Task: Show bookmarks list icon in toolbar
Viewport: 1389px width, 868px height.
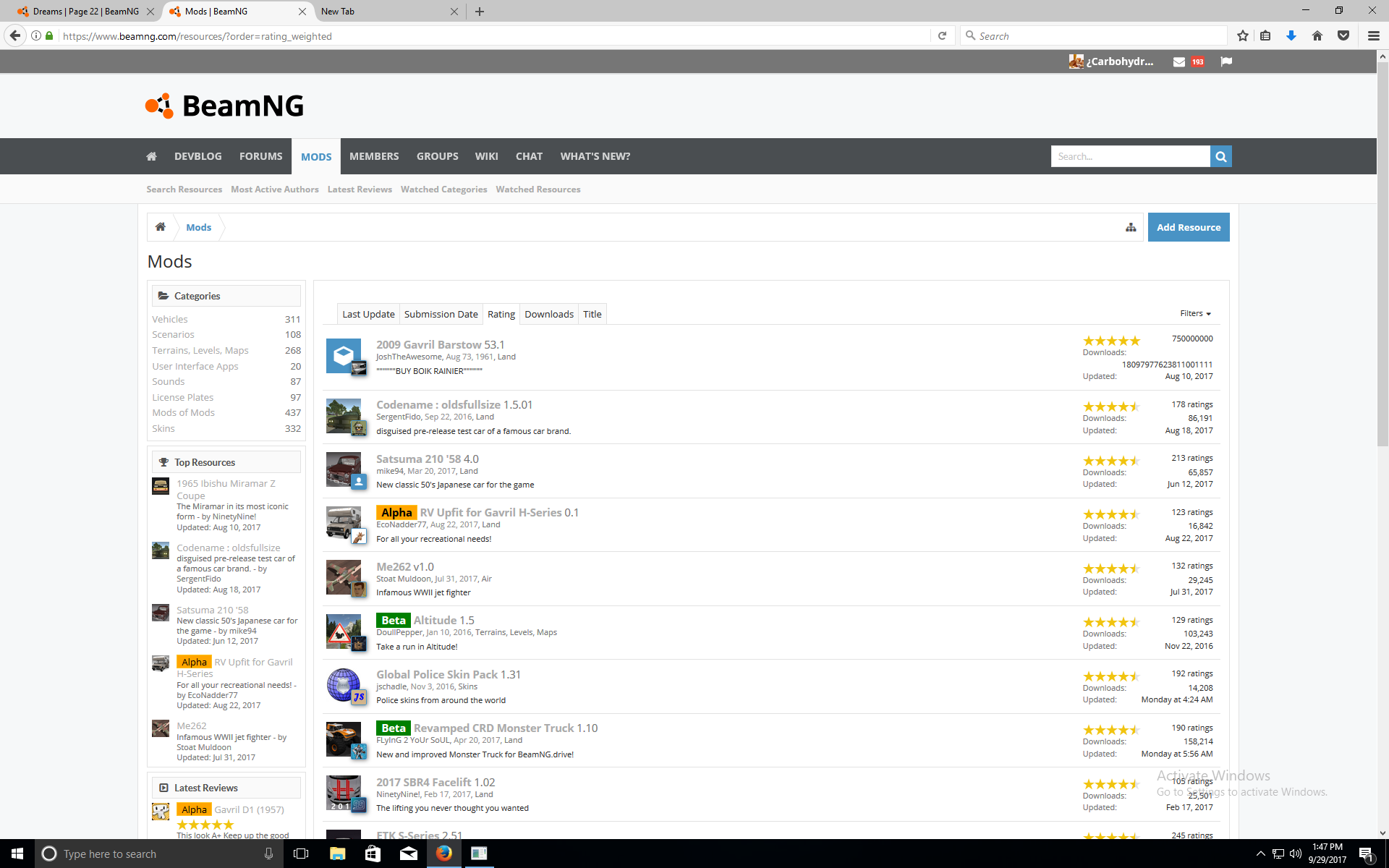Action: click(1265, 35)
